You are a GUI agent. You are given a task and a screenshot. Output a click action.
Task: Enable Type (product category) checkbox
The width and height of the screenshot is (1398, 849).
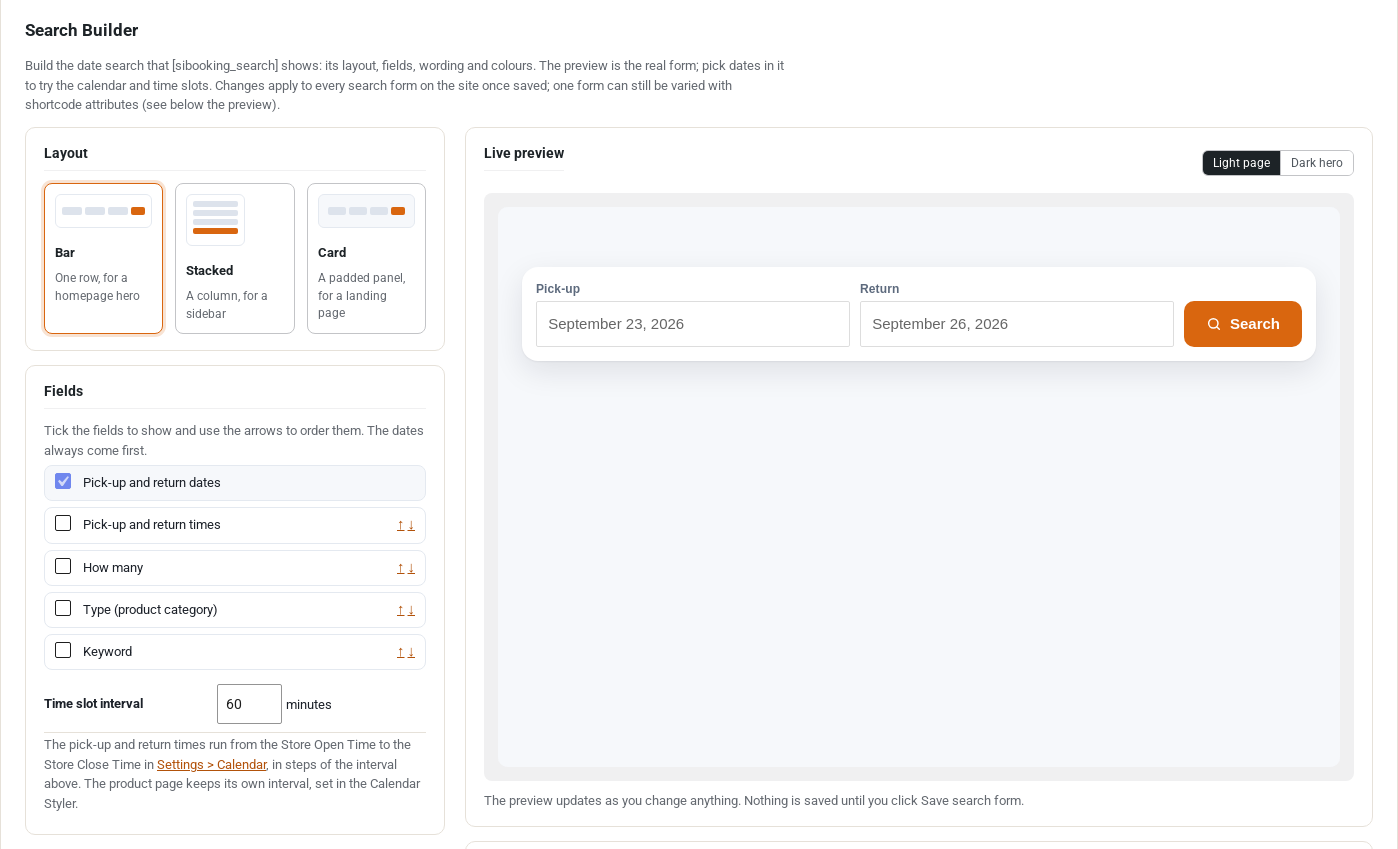(63, 608)
